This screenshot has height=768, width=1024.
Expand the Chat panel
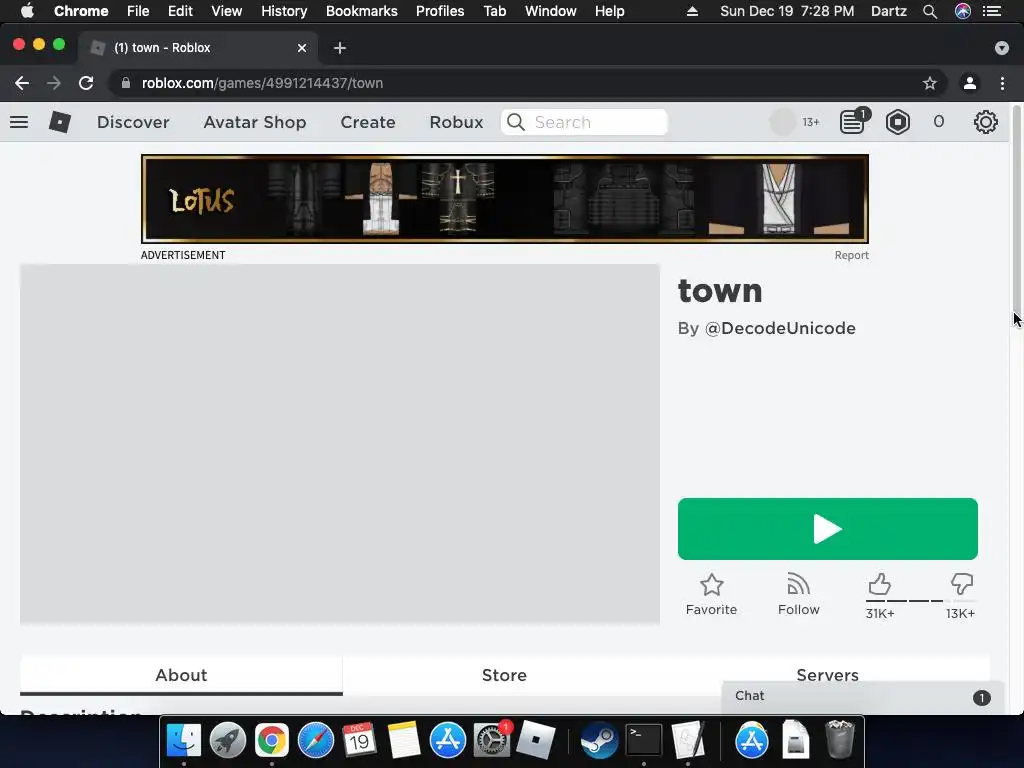point(862,696)
